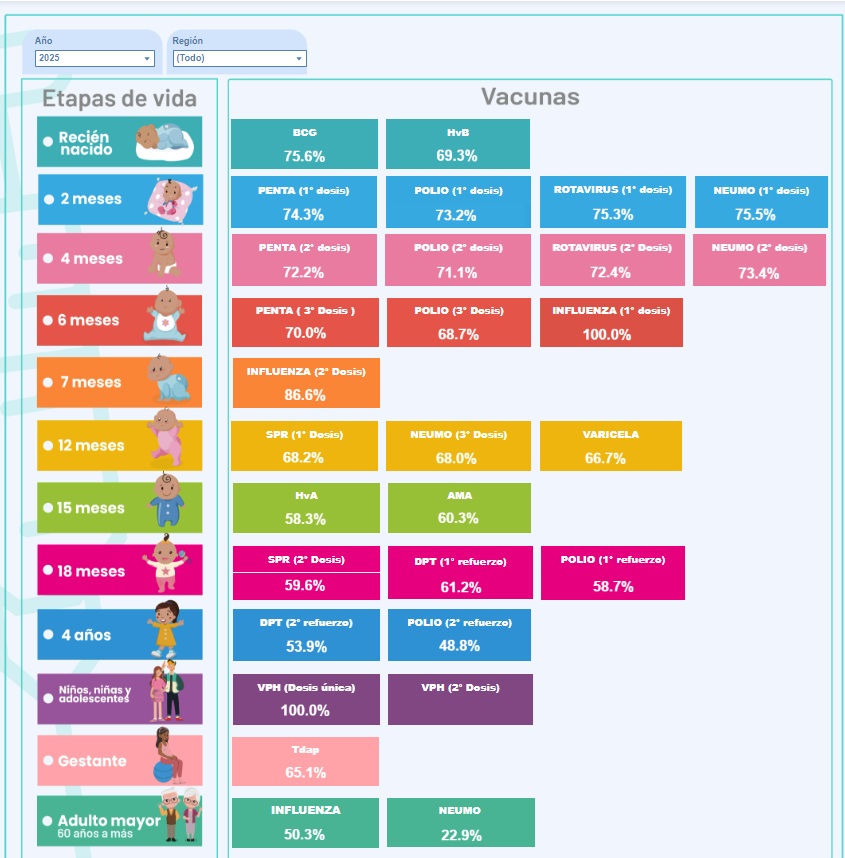Click the pregnant woman icon for Gestante

[x=167, y=756]
